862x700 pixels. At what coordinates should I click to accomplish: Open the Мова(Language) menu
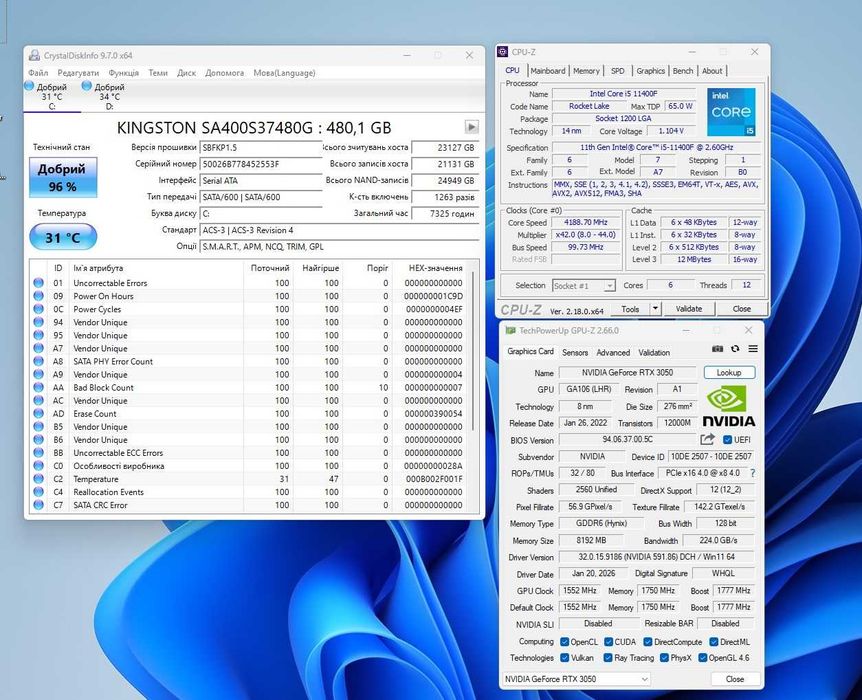pos(284,73)
